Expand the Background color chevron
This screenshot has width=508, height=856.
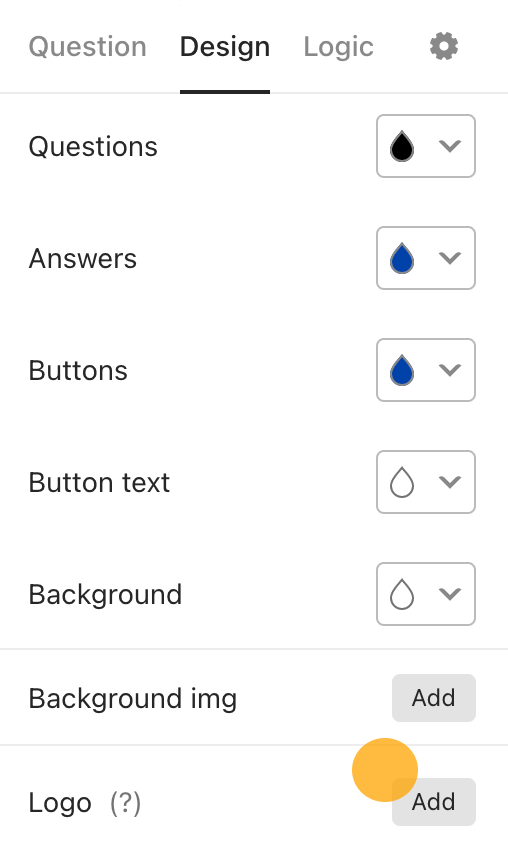tap(450, 593)
